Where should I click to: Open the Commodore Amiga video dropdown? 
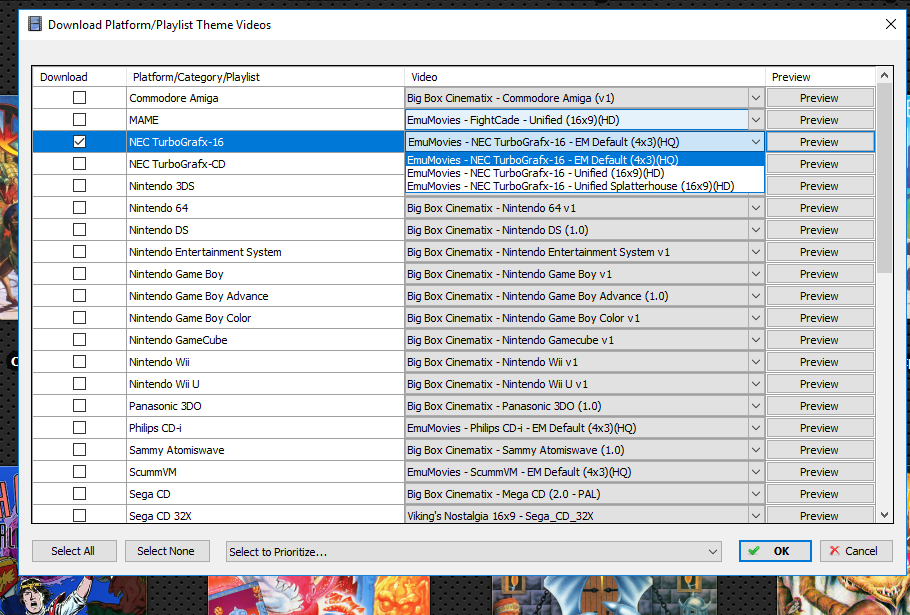coord(756,98)
